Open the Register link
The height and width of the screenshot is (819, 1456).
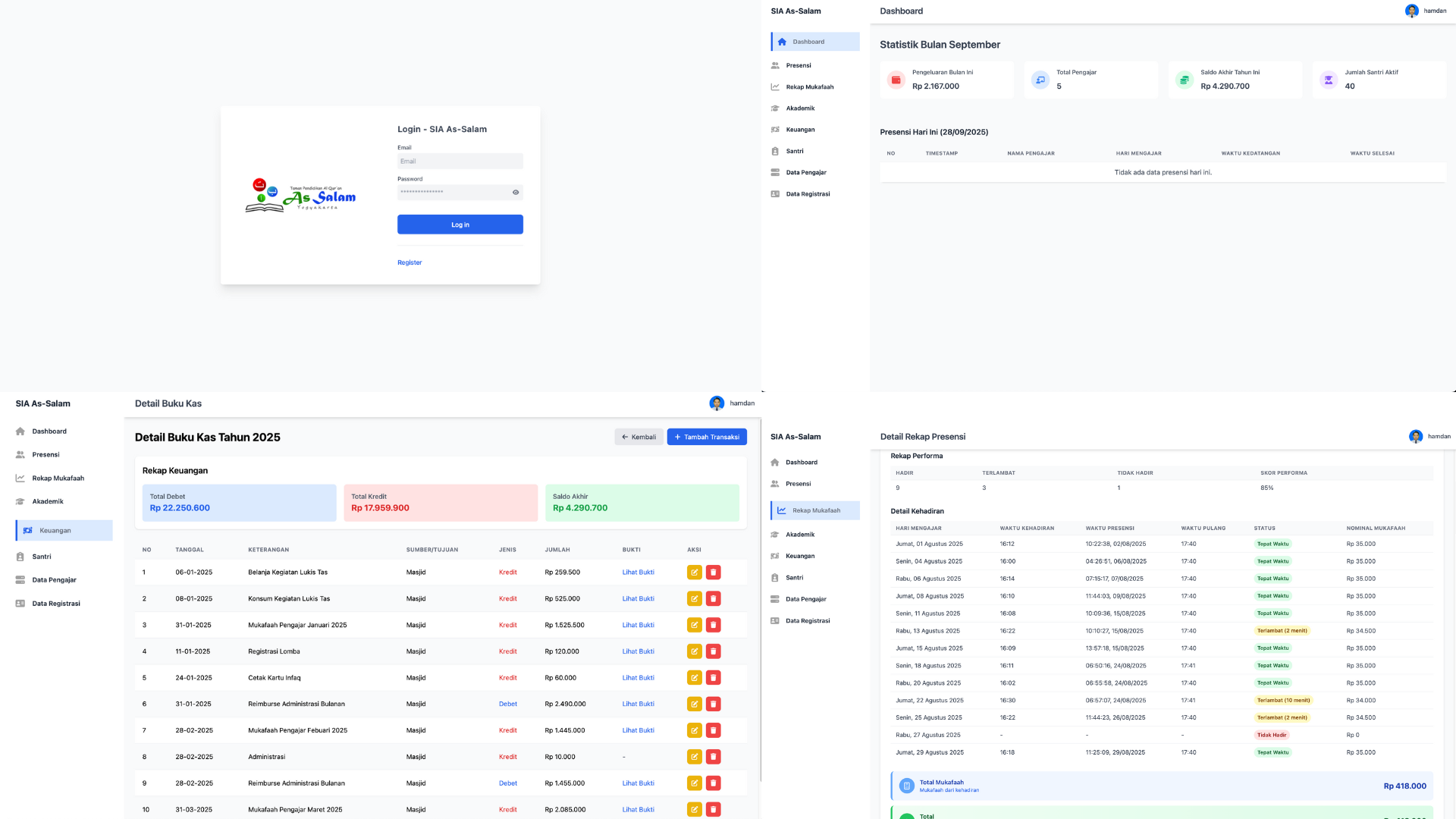[x=409, y=262]
